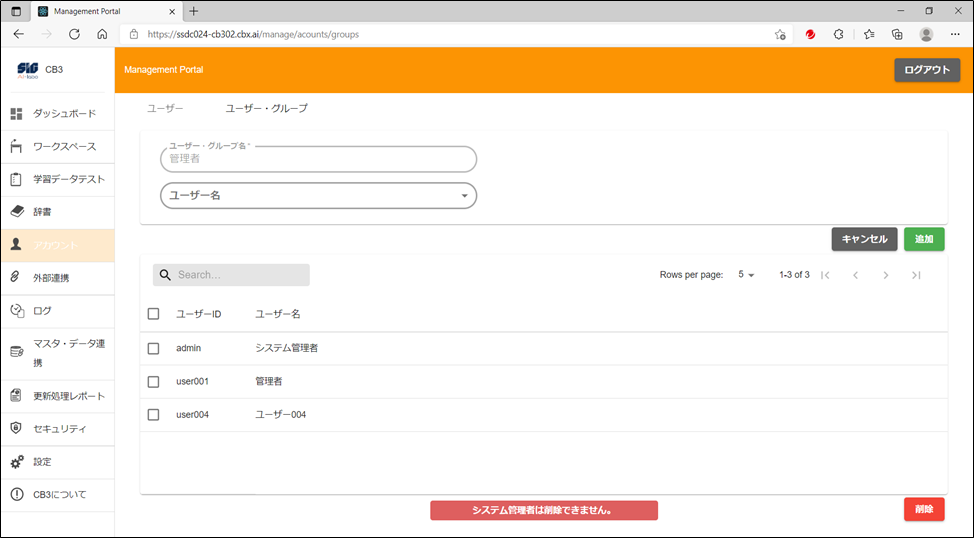This screenshot has height=538, width=974.
Task: Select the 辞書 dictionary book icon
Action: (x=16, y=212)
